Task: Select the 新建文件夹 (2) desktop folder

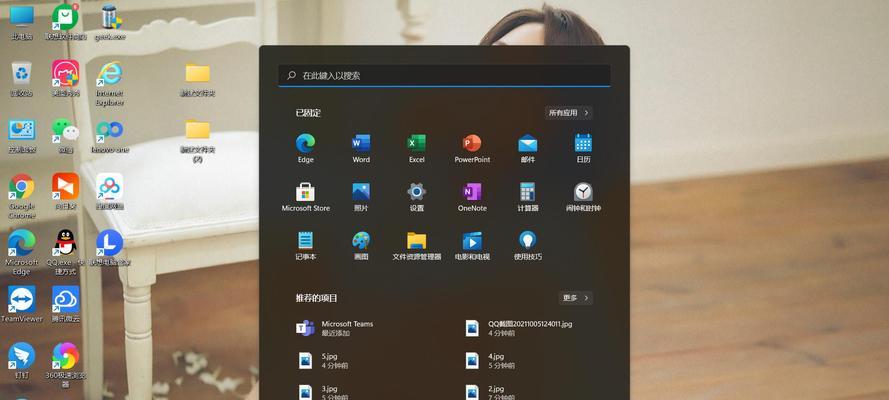Action: tap(198, 140)
